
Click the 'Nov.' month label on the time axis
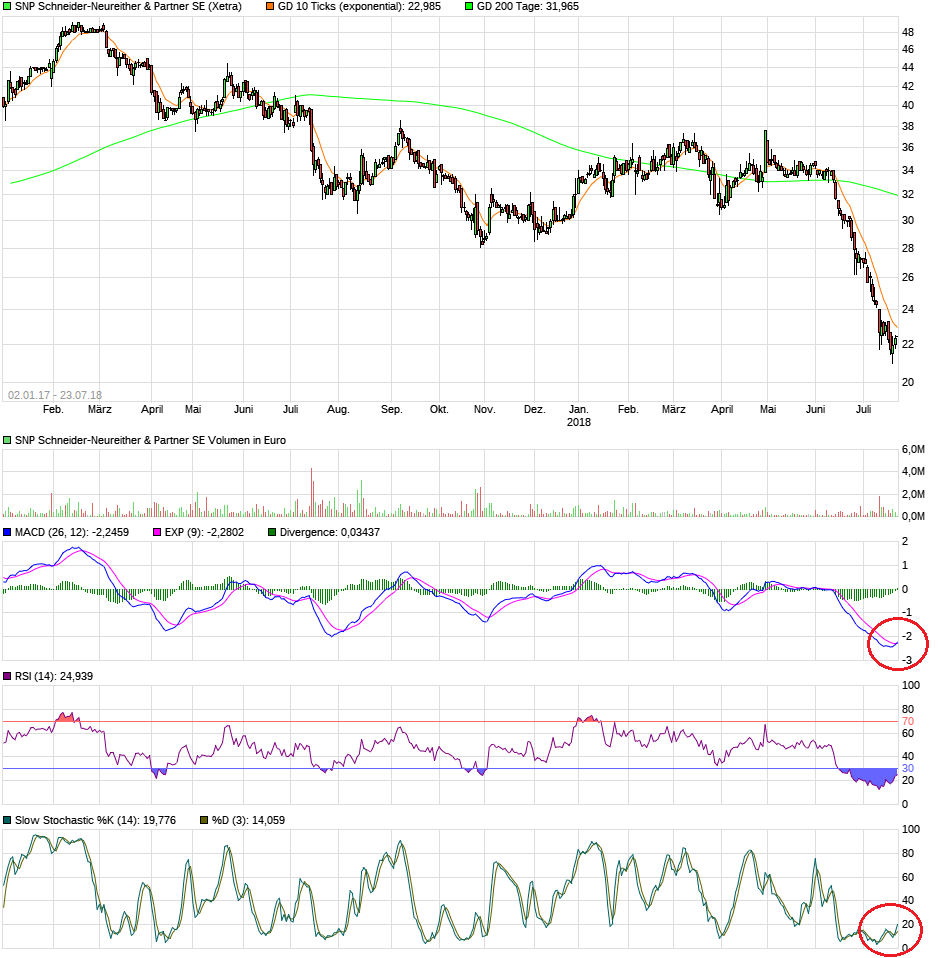pyautogui.click(x=484, y=409)
